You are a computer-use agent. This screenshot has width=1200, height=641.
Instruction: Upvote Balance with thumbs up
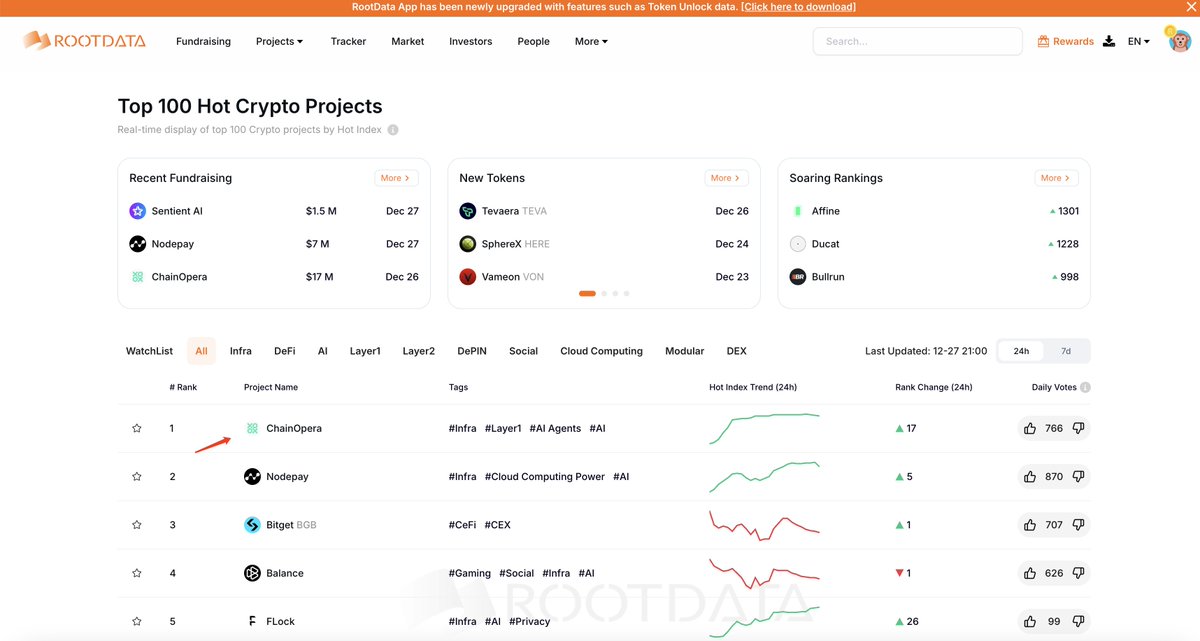pyautogui.click(x=1030, y=573)
